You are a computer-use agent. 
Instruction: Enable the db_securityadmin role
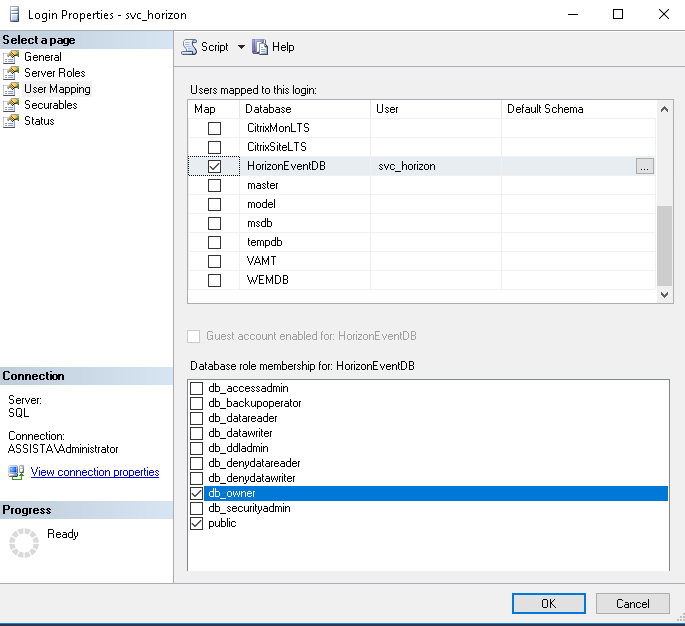pos(197,508)
